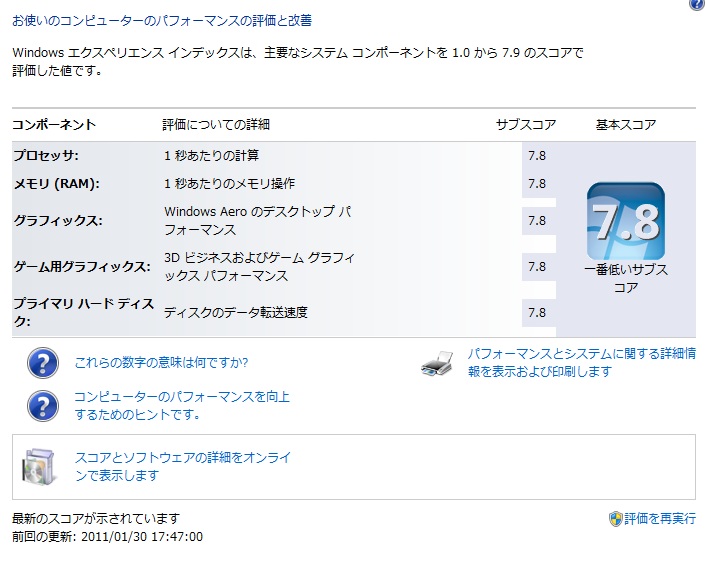706x567 pixels.
Task: Click the question mark icon beside これらの数字の意味は何ですか?
Action: 43,363
